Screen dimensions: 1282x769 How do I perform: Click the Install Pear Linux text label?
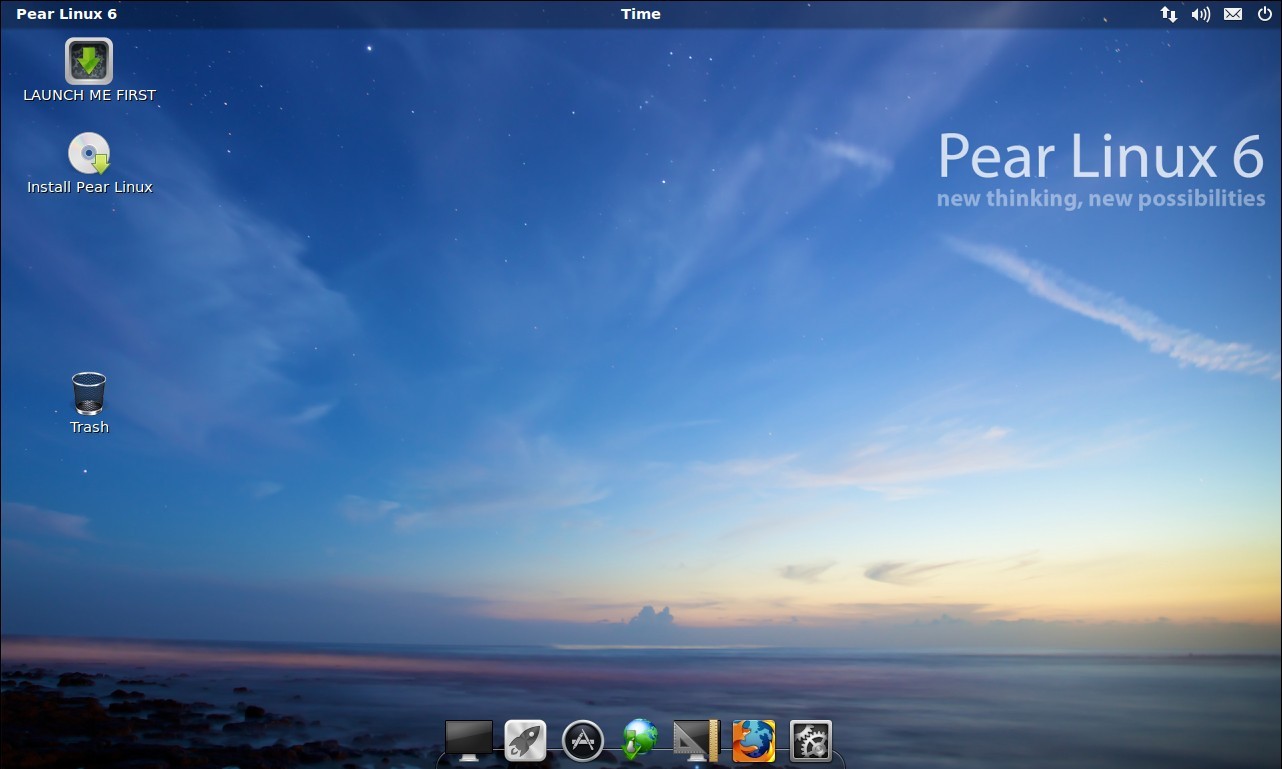[90, 187]
